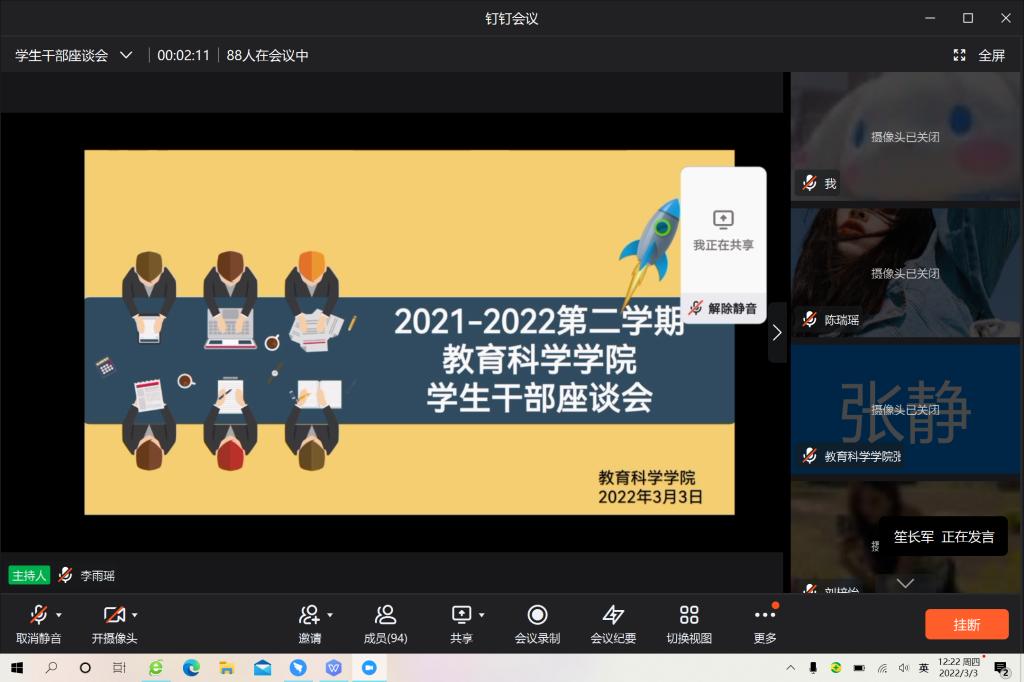The image size is (1024, 682).
Task: Click the 88人在会议中 participant count
Action: point(267,56)
